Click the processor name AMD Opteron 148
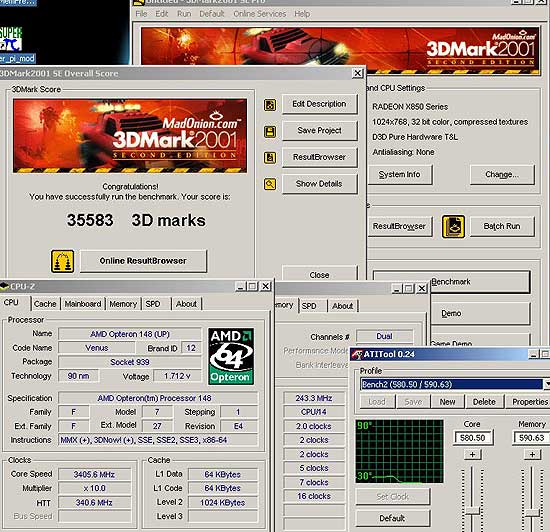Screen dimensions: 550x532 130,334
